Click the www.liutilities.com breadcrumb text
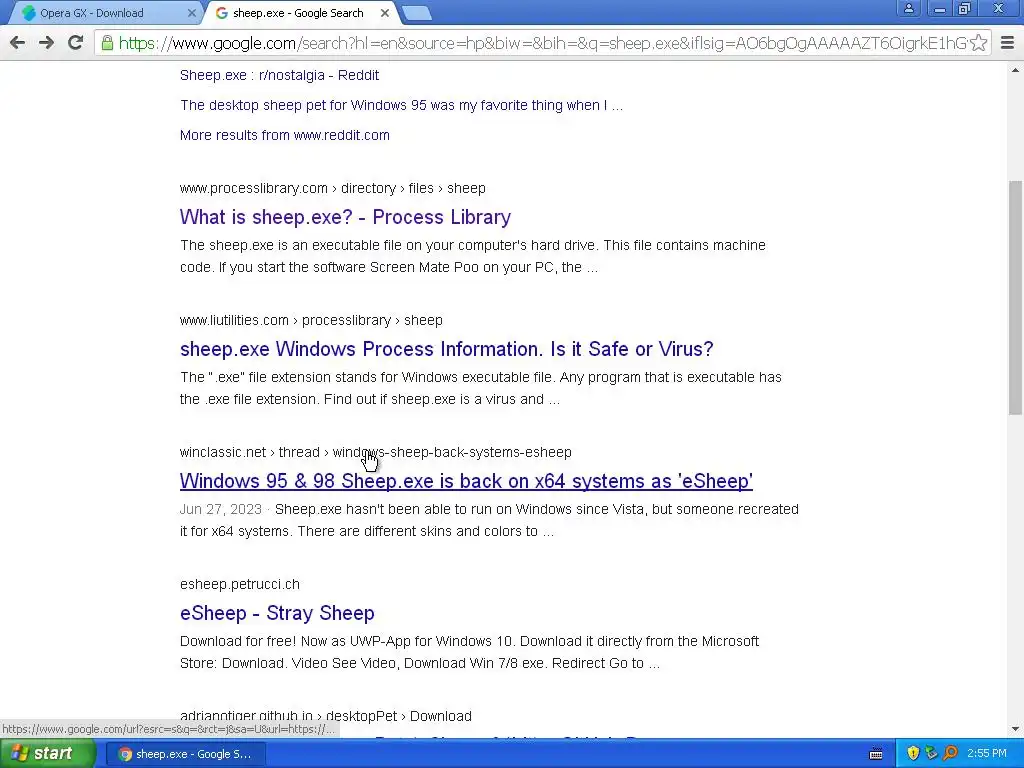Screen dimensions: 1024x768 [311, 320]
